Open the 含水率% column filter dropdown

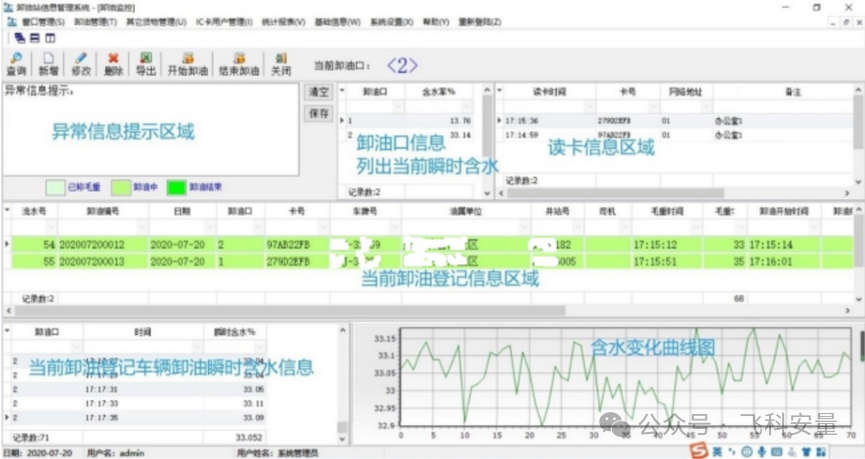point(467,105)
